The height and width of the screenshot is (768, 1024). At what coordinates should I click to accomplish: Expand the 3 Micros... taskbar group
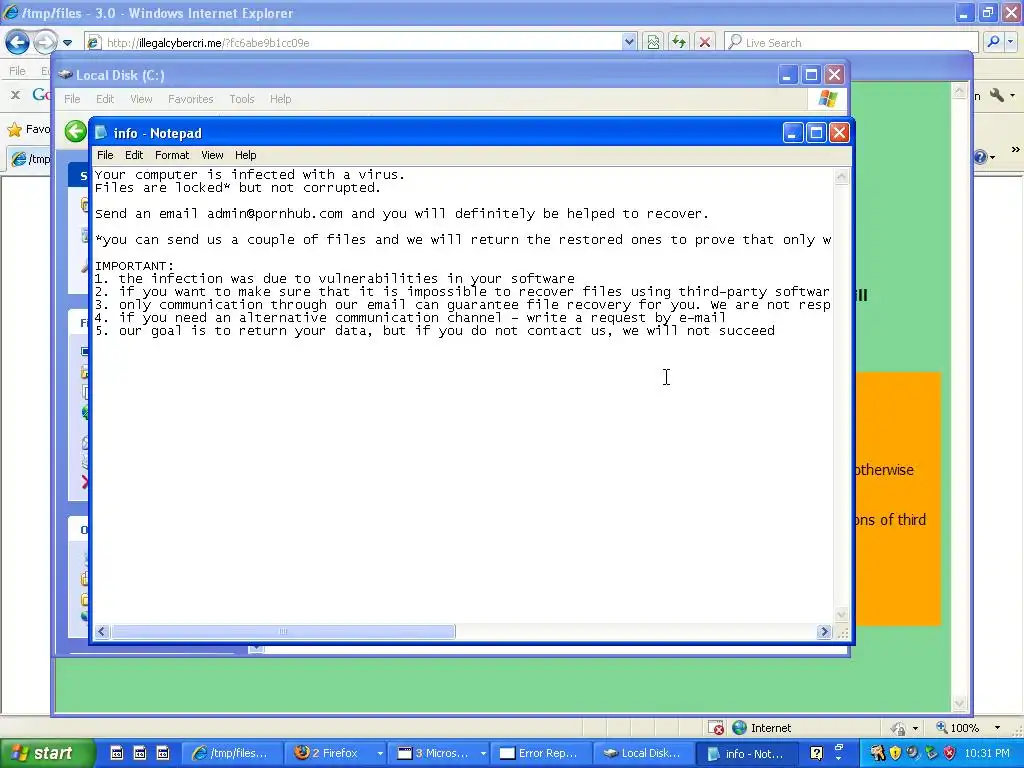coord(439,753)
